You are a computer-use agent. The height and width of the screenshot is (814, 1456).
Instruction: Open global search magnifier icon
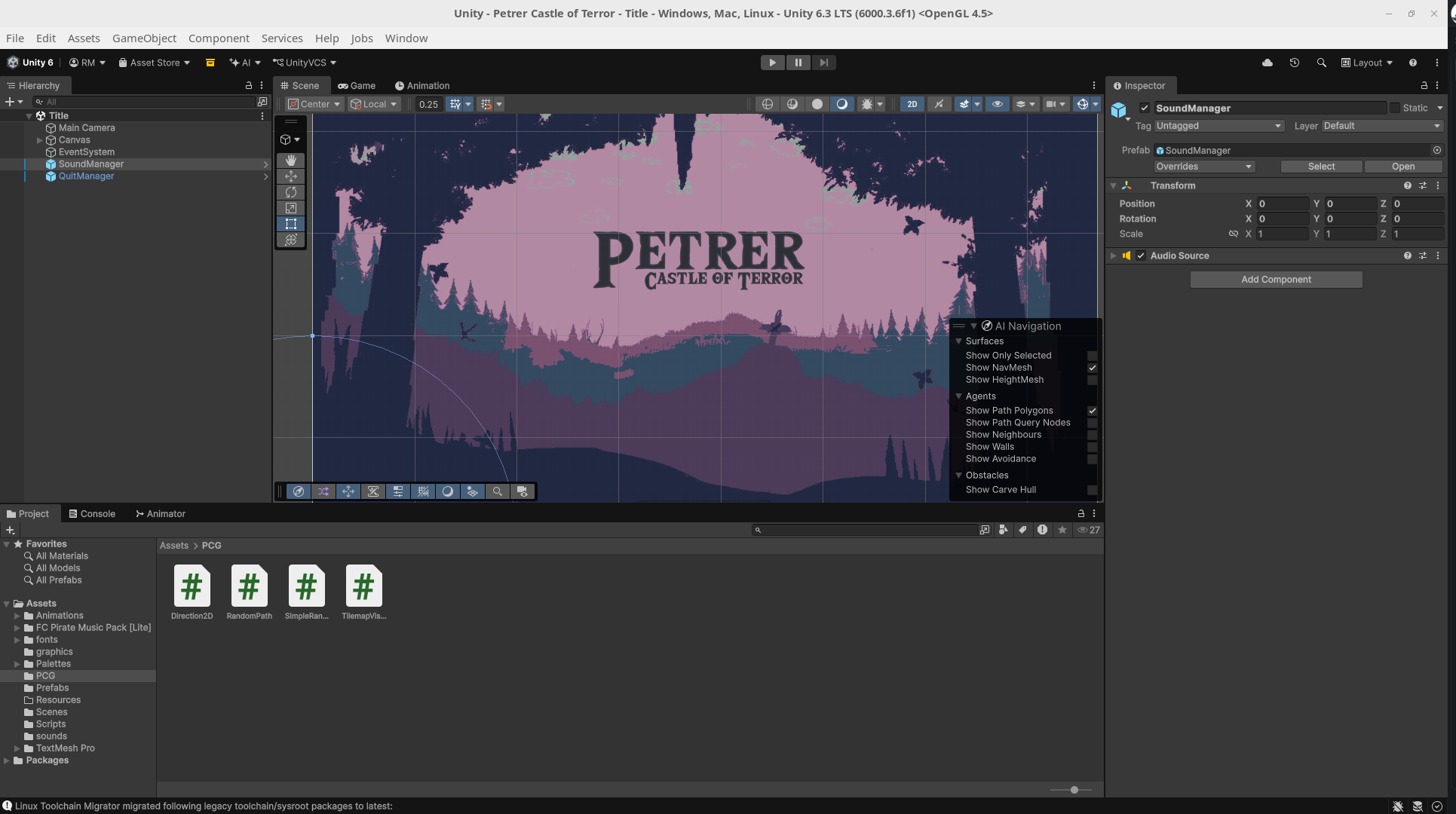(x=1321, y=63)
